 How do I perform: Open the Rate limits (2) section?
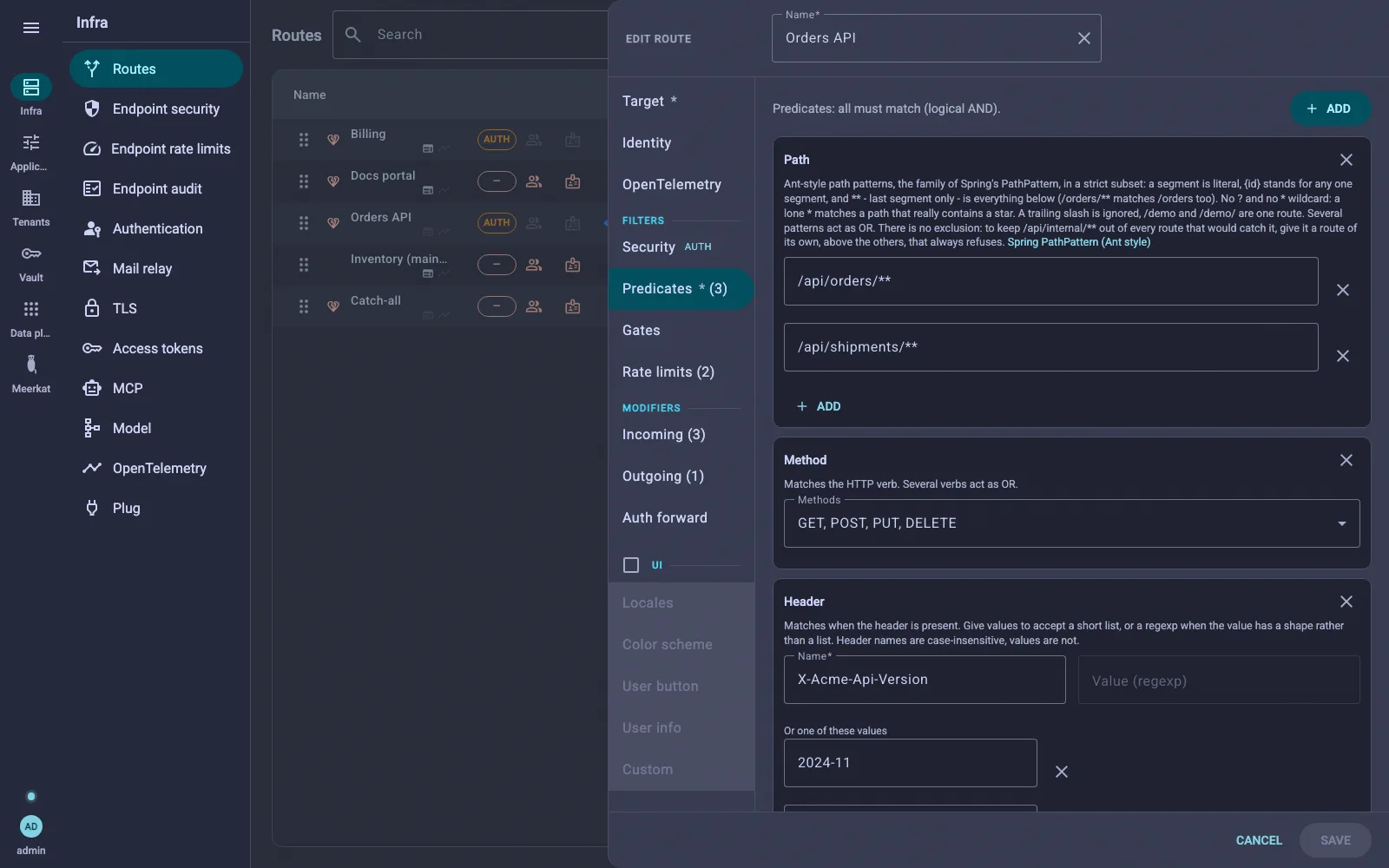[x=668, y=372]
